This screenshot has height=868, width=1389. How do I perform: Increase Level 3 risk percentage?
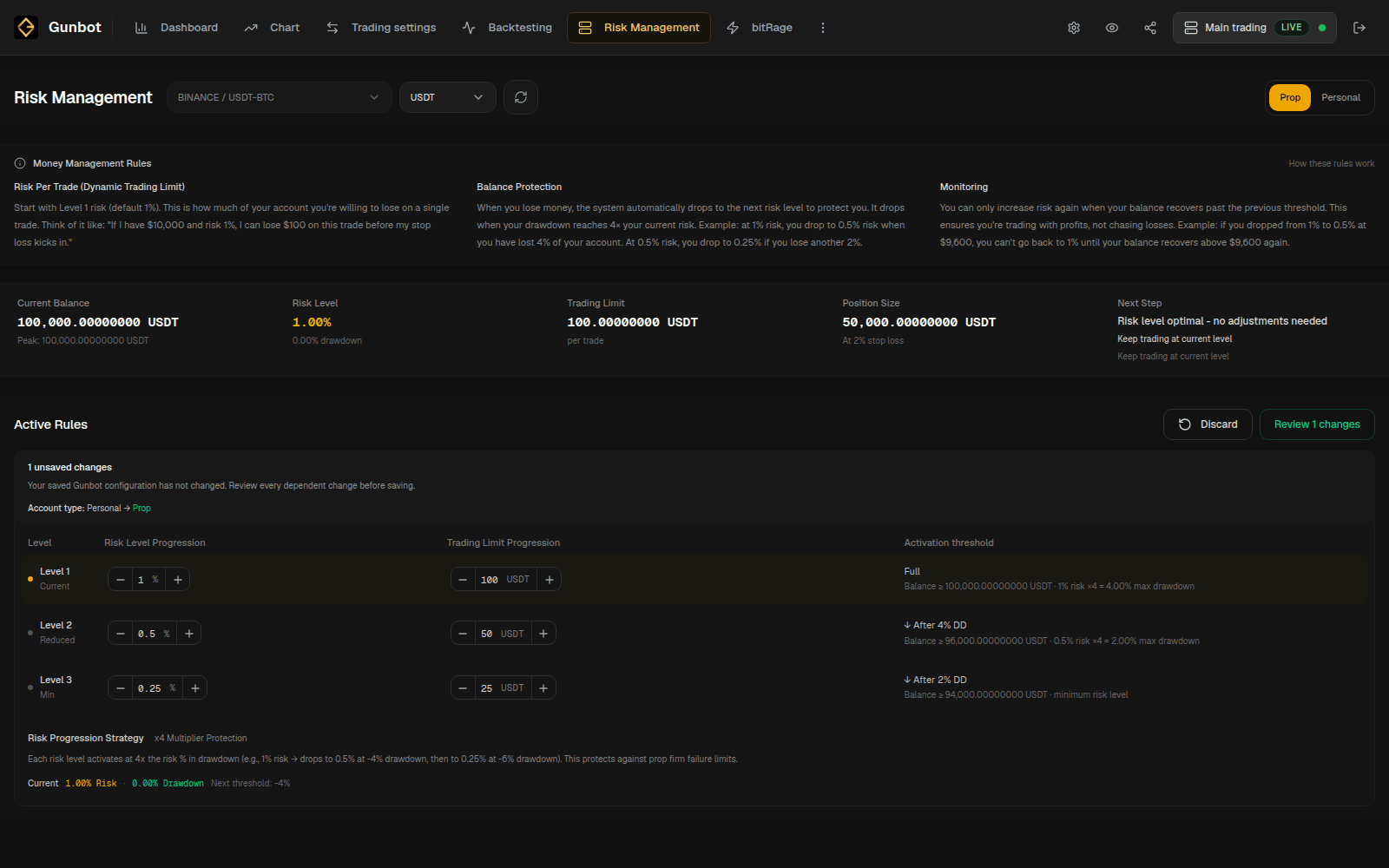195,688
